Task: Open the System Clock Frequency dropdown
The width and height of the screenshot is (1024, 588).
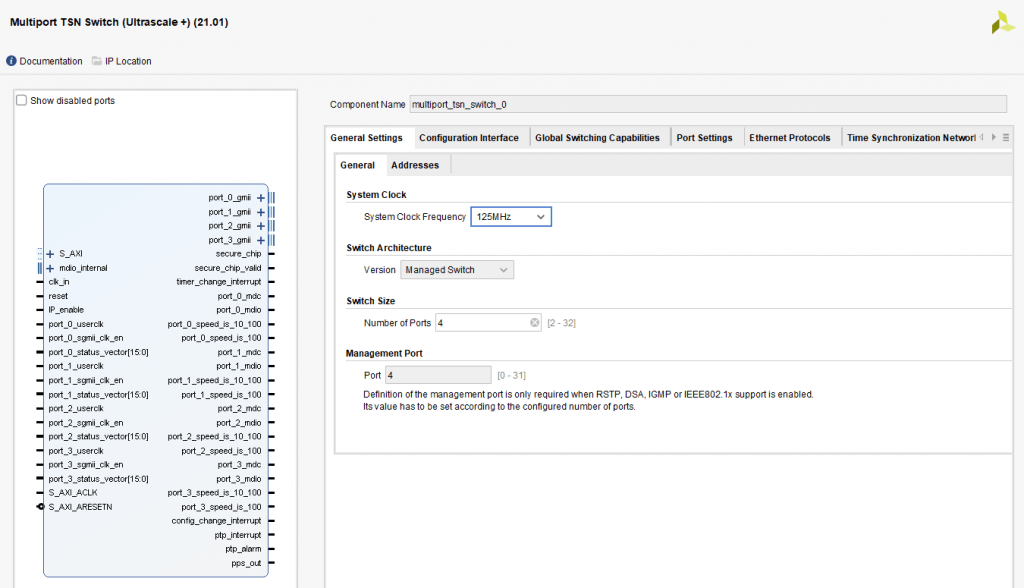Action: click(510, 217)
